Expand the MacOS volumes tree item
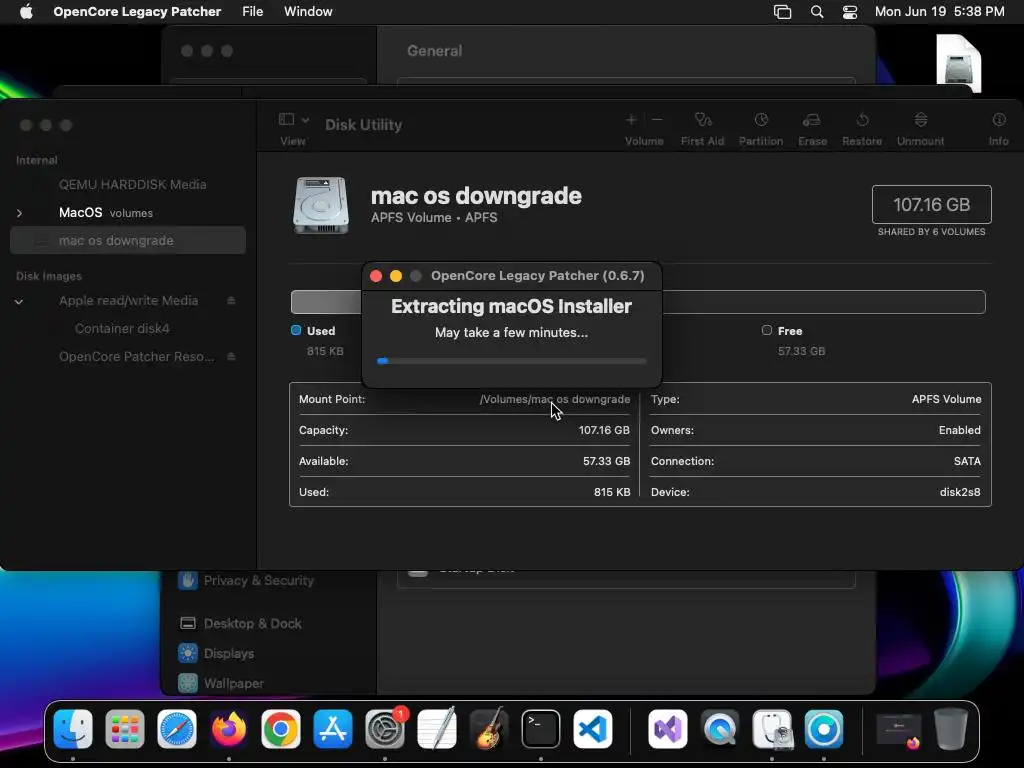Image resolution: width=1024 pixels, height=768 pixels. pos(20,213)
